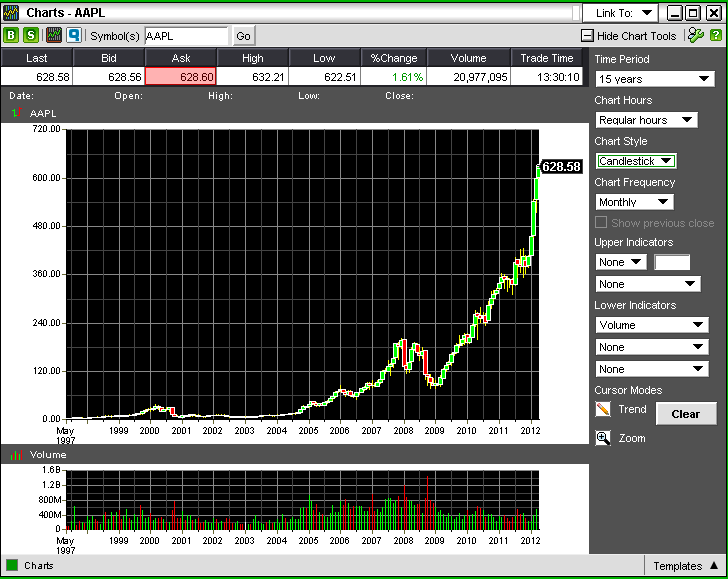Image resolution: width=728 pixels, height=579 pixels.
Task: Select the Zoom magnifier cursor tool
Action: (603, 438)
